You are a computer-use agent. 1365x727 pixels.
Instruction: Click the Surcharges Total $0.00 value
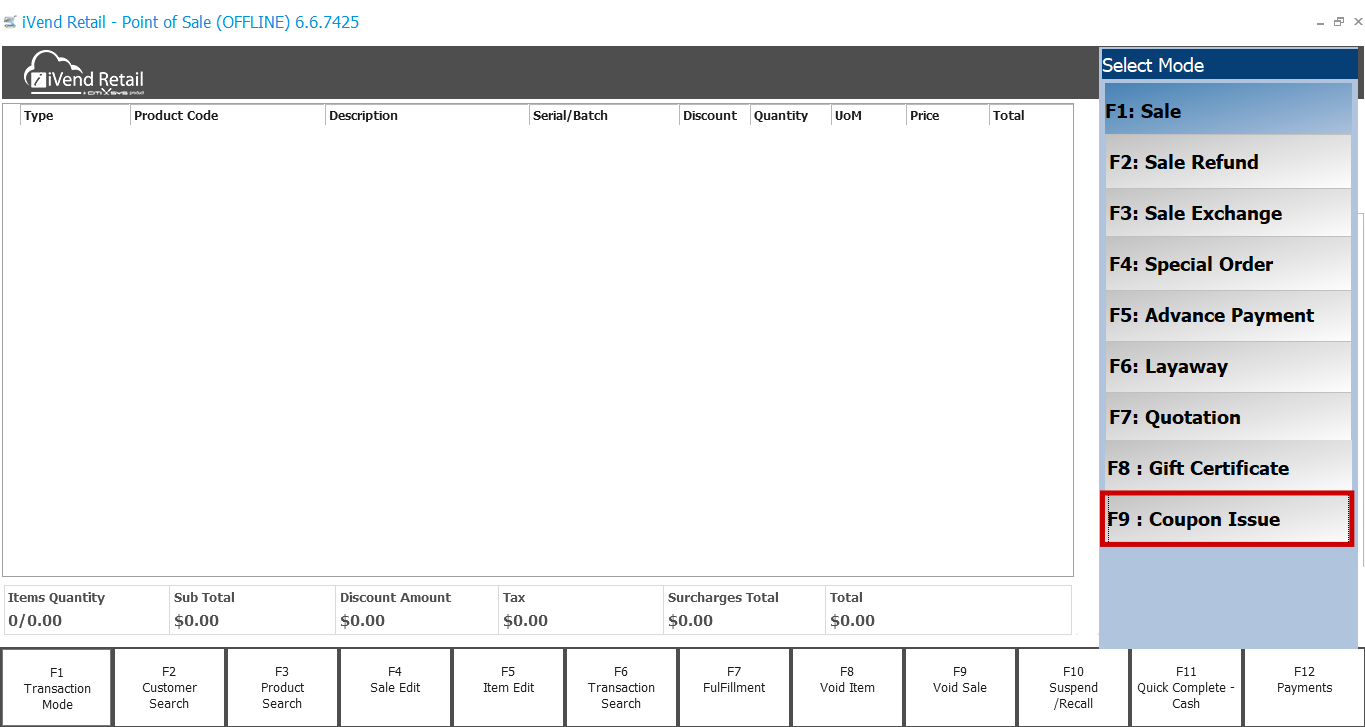point(690,621)
